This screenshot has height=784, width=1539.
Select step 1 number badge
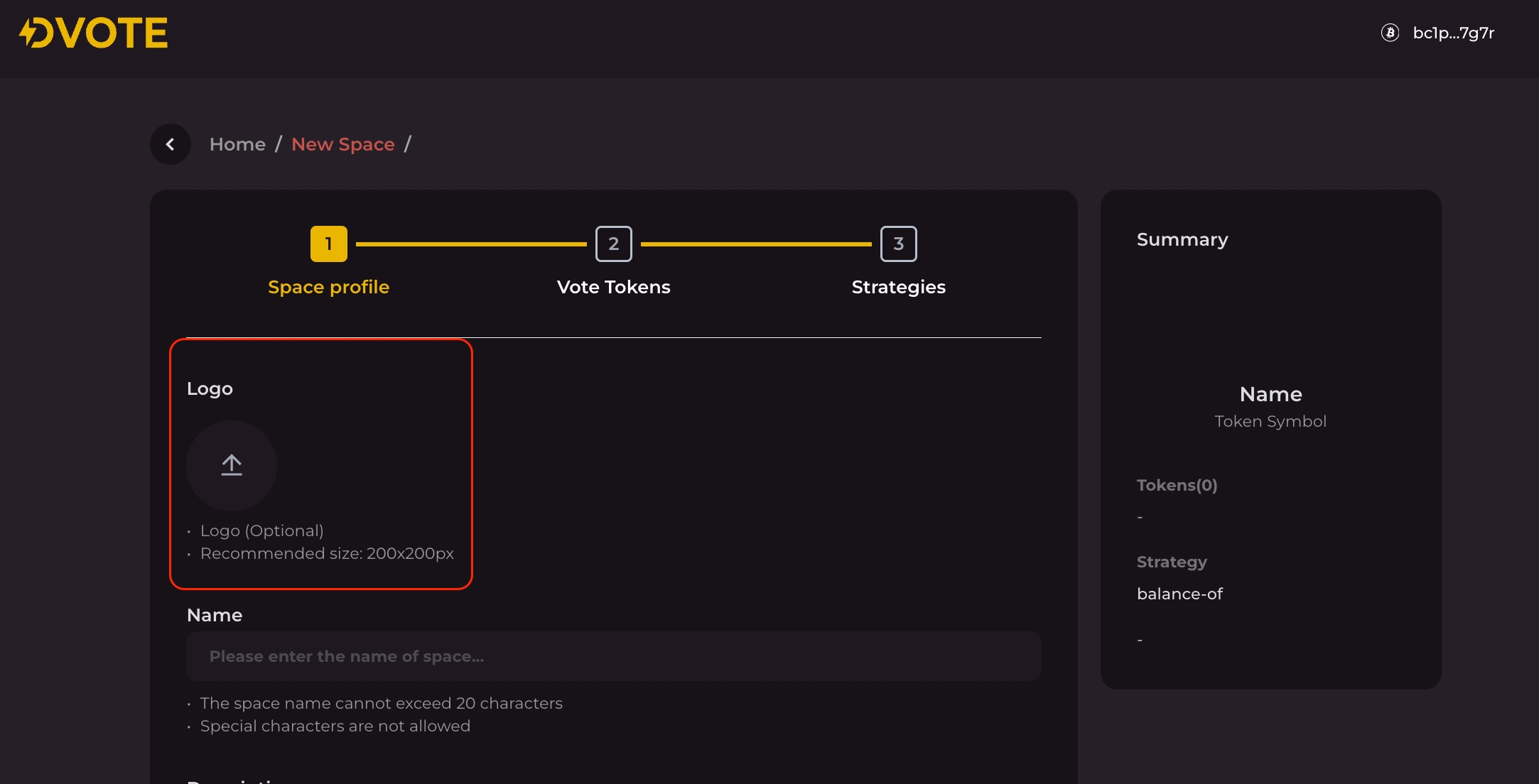(x=328, y=244)
